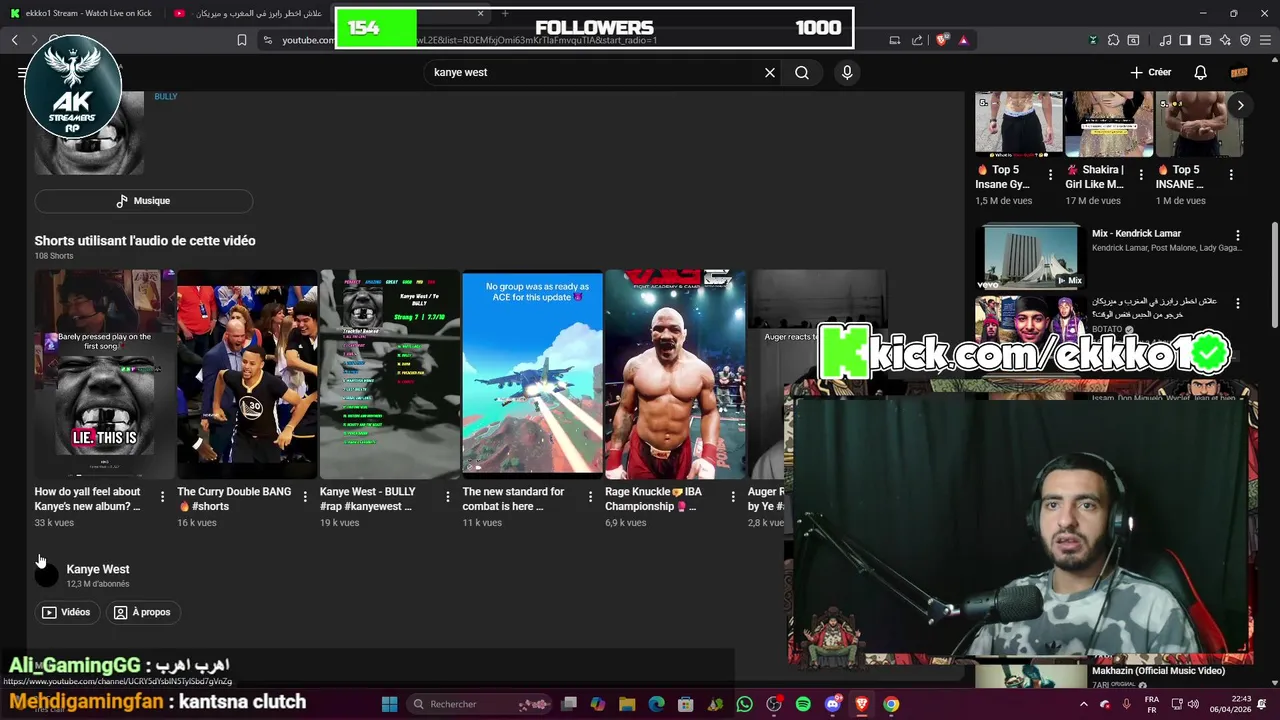Open the BULLY album link
Image resolution: width=1280 pixels, height=720 pixels.
(x=166, y=97)
